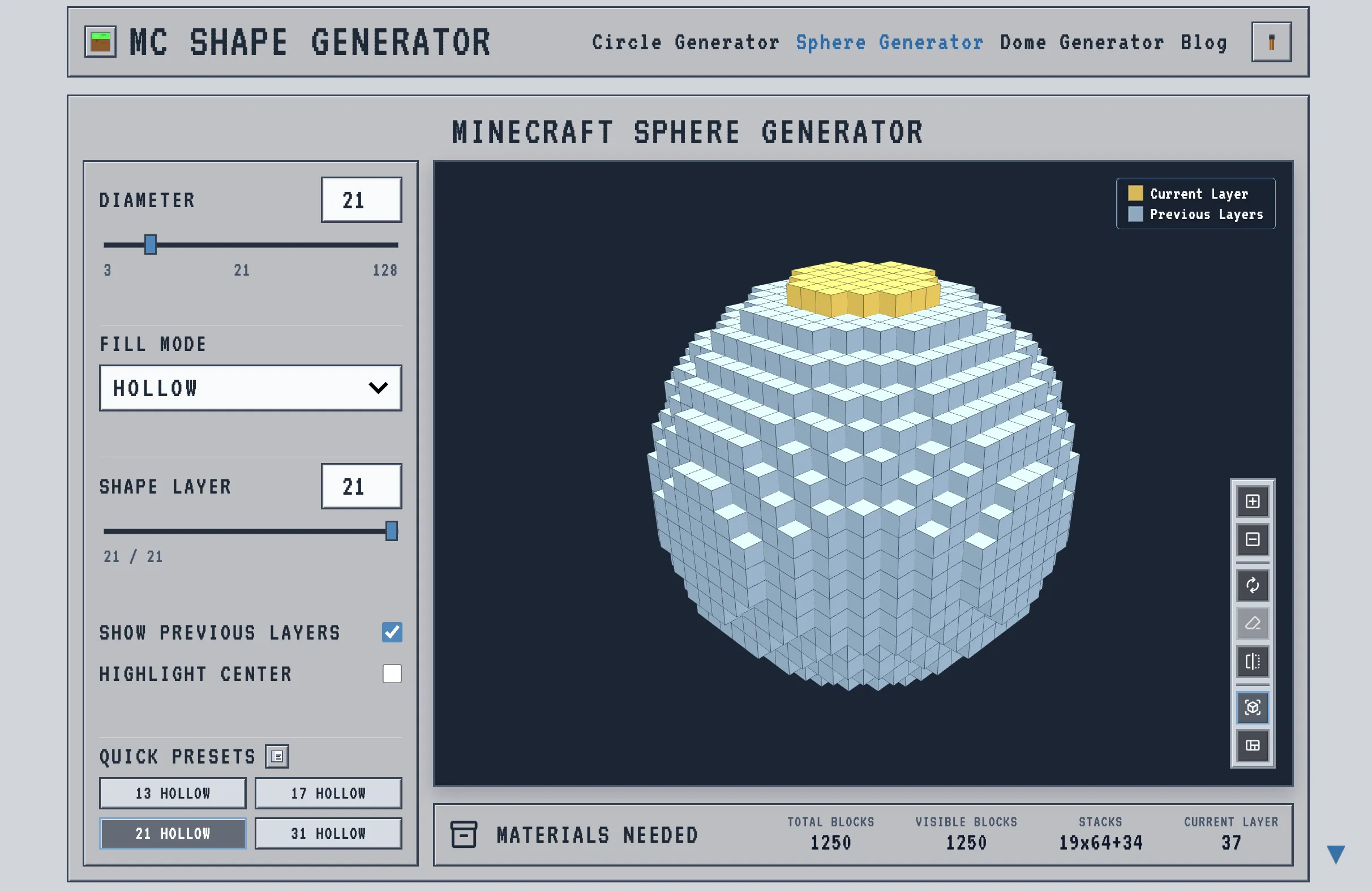Click the eraser tool icon

[1252, 623]
